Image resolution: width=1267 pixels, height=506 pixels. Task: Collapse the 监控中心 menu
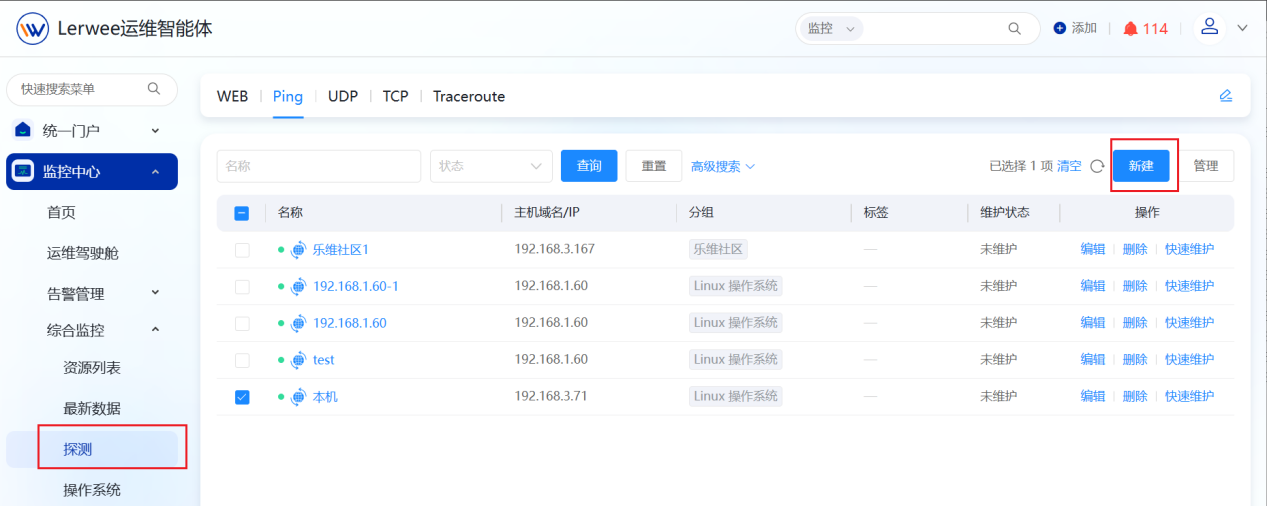click(155, 172)
